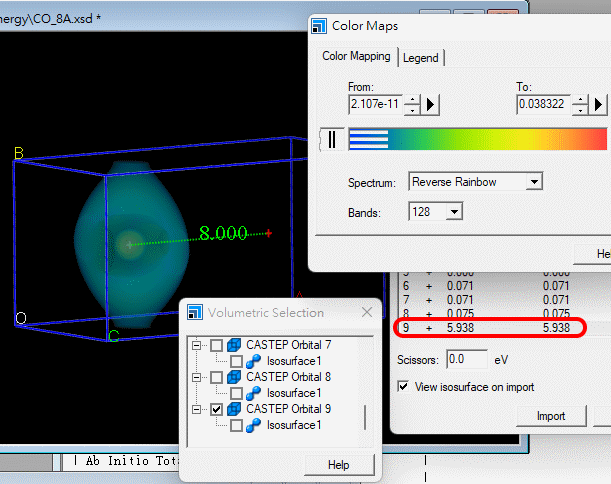Open the Spectrum dropdown showing Reverse Rainbow

click(x=534, y=182)
